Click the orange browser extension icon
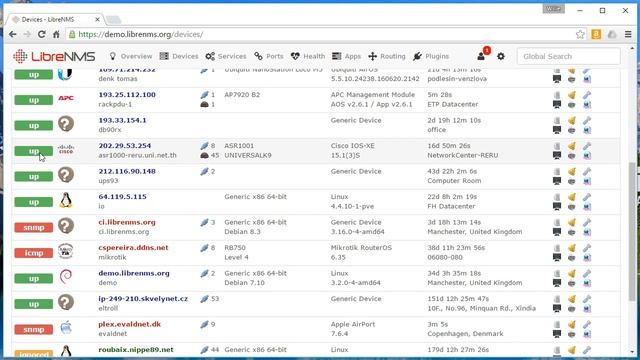640x360 pixels. coord(596,35)
